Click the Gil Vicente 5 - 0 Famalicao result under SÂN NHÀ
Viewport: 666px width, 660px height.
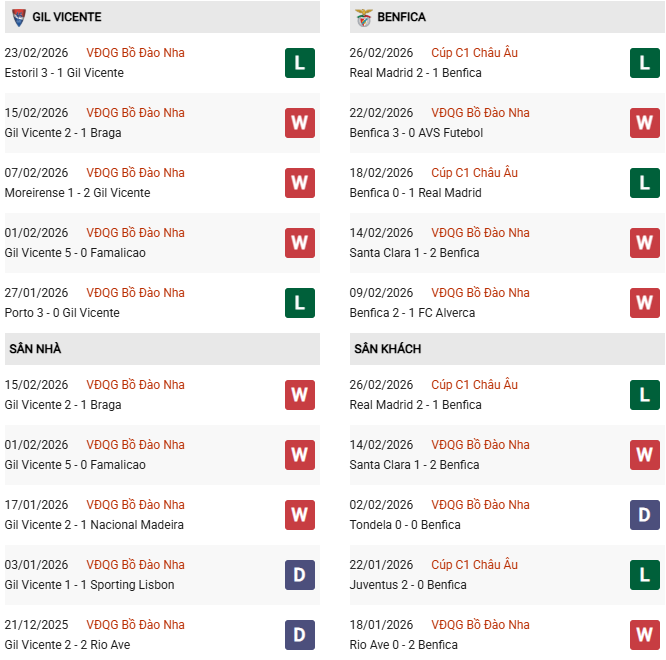pos(75,465)
